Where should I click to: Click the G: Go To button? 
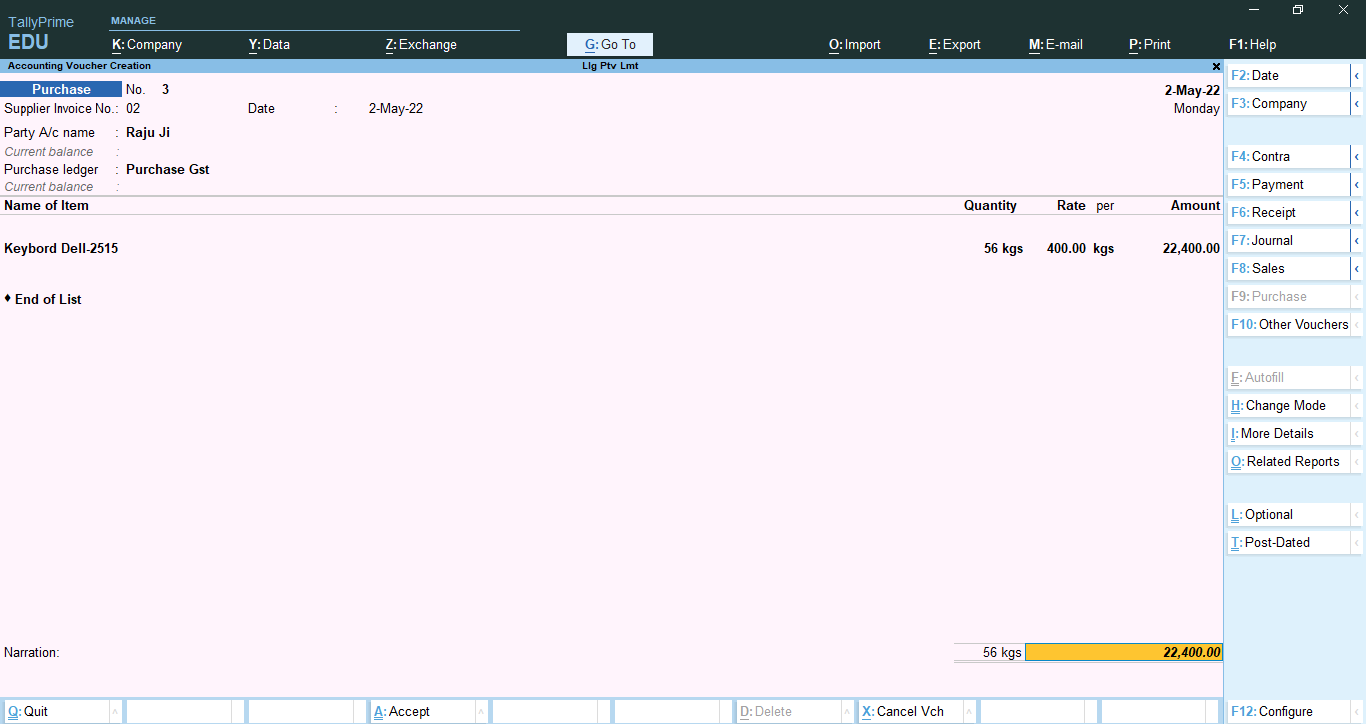[610, 44]
